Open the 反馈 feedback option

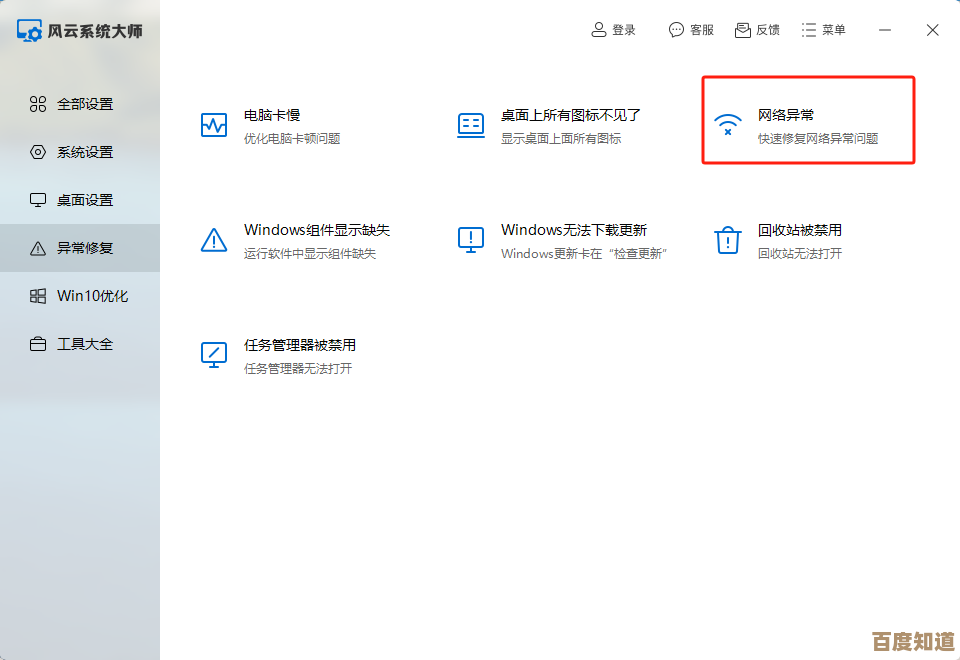tap(757, 30)
